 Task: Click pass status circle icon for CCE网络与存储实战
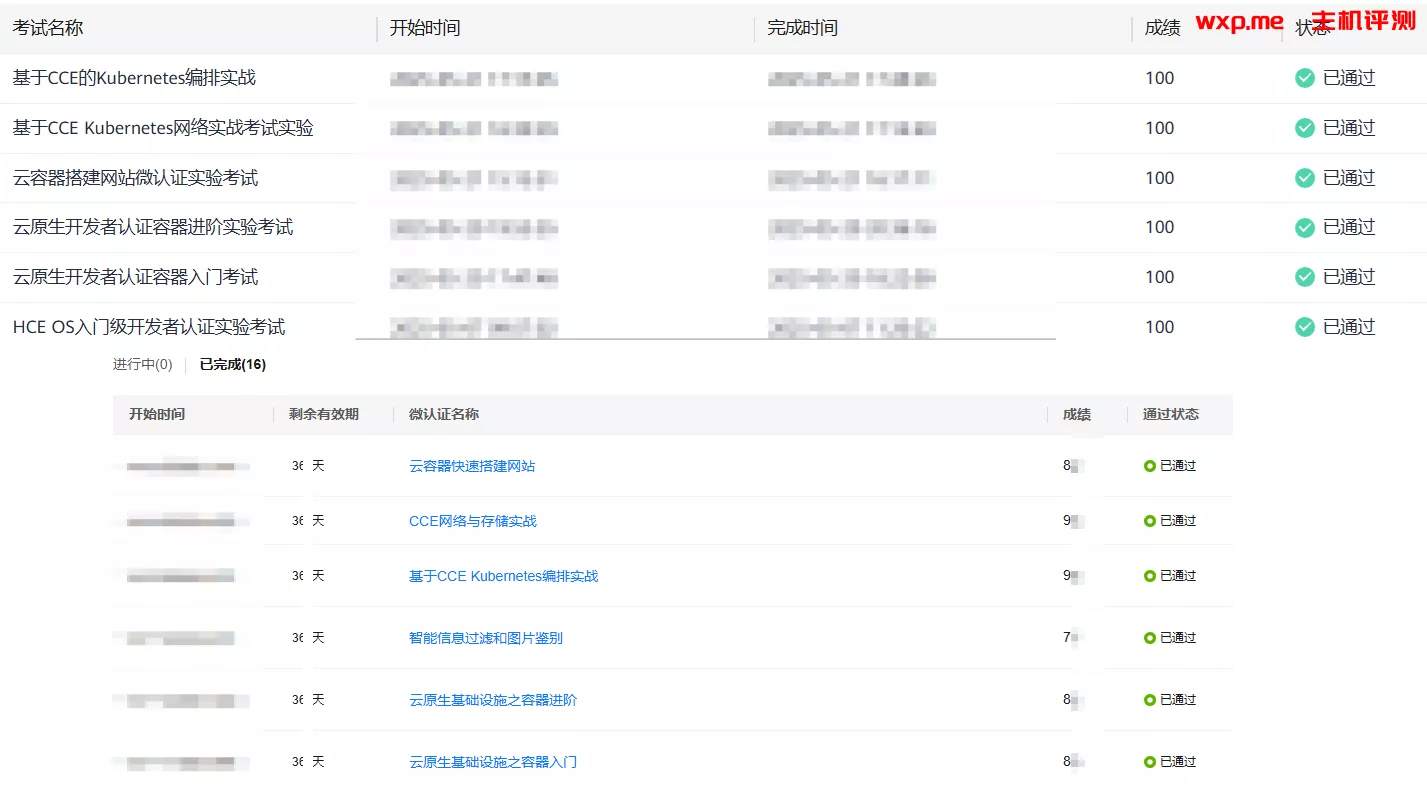pyautogui.click(x=1150, y=521)
